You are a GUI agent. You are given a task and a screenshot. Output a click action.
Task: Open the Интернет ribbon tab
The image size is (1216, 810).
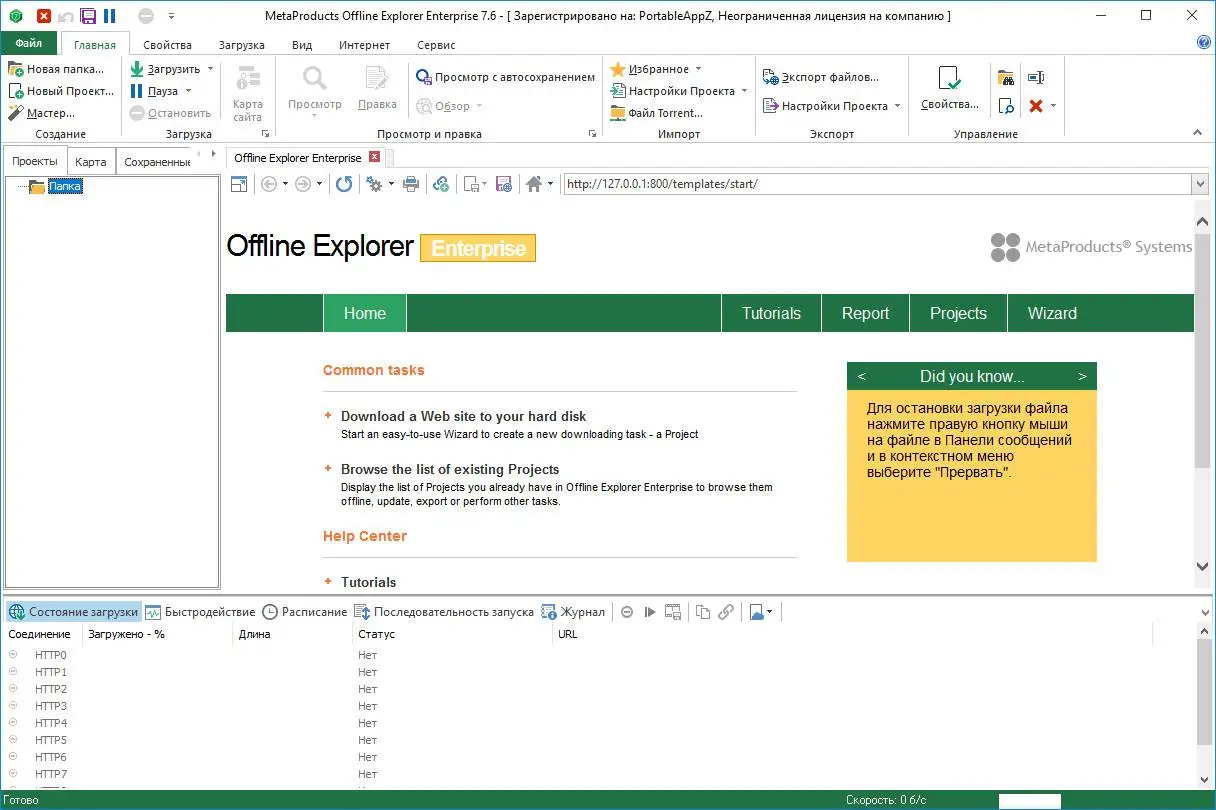pos(364,45)
